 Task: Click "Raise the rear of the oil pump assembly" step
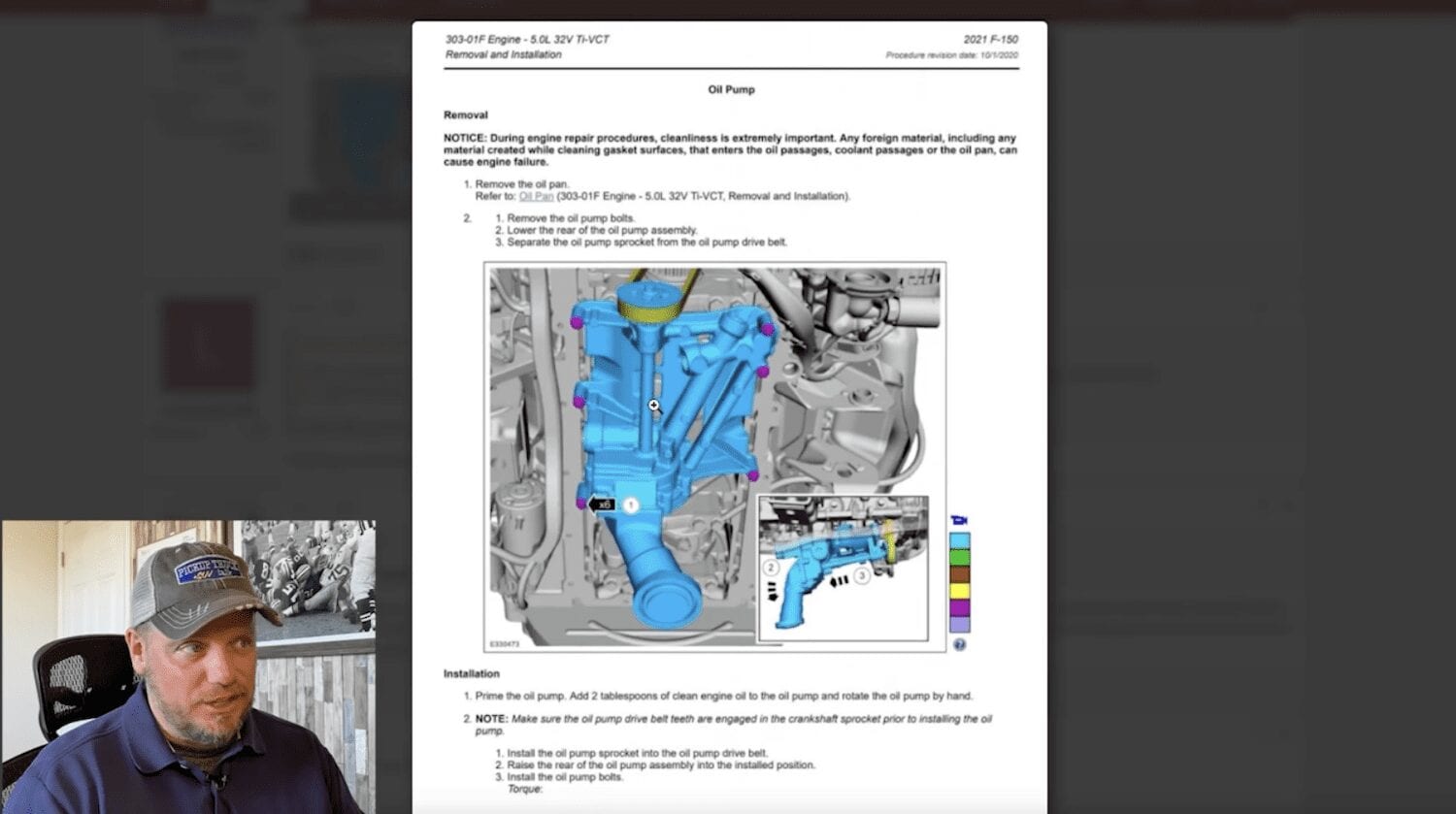[x=661, y=765]
